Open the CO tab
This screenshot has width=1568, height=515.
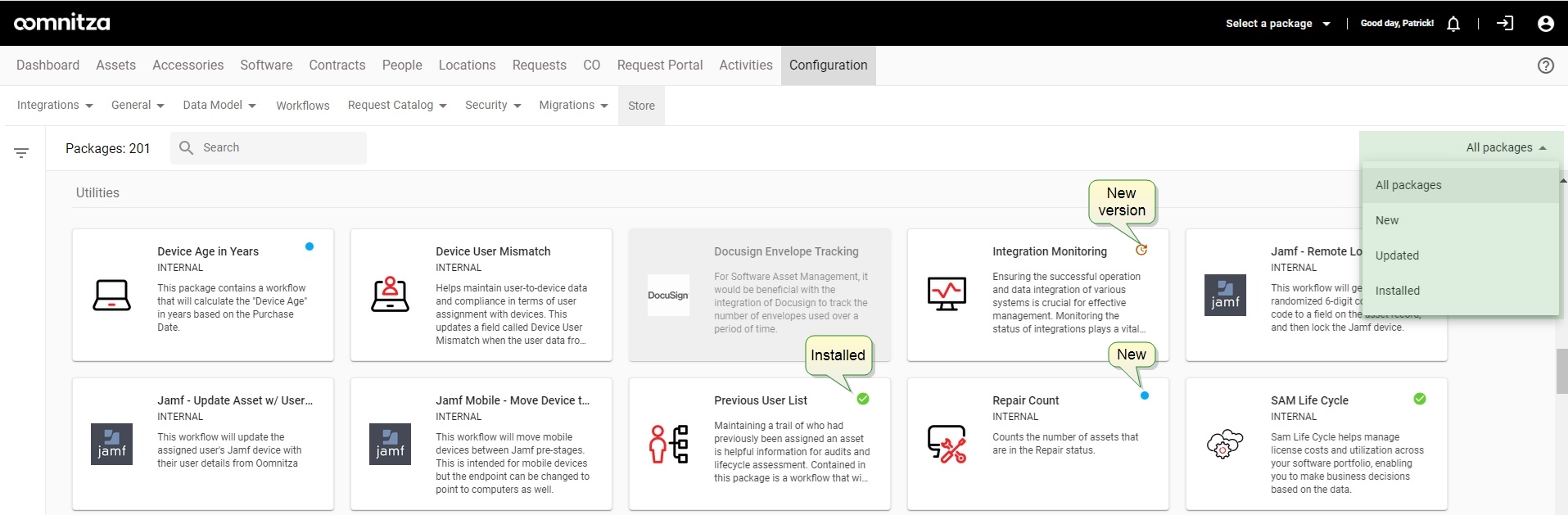tap(591, 66)
